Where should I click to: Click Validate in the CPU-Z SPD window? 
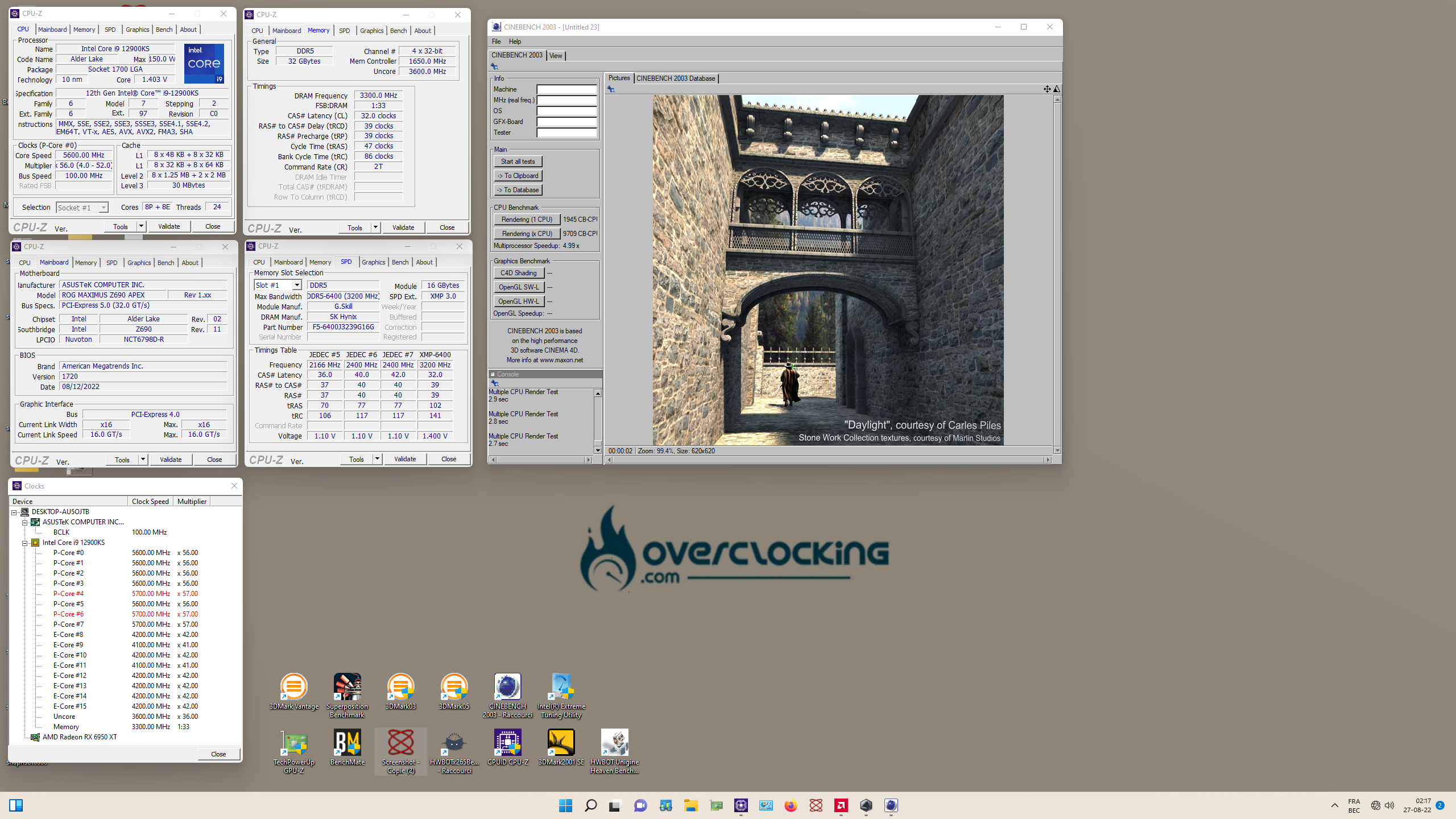(404, 459)
